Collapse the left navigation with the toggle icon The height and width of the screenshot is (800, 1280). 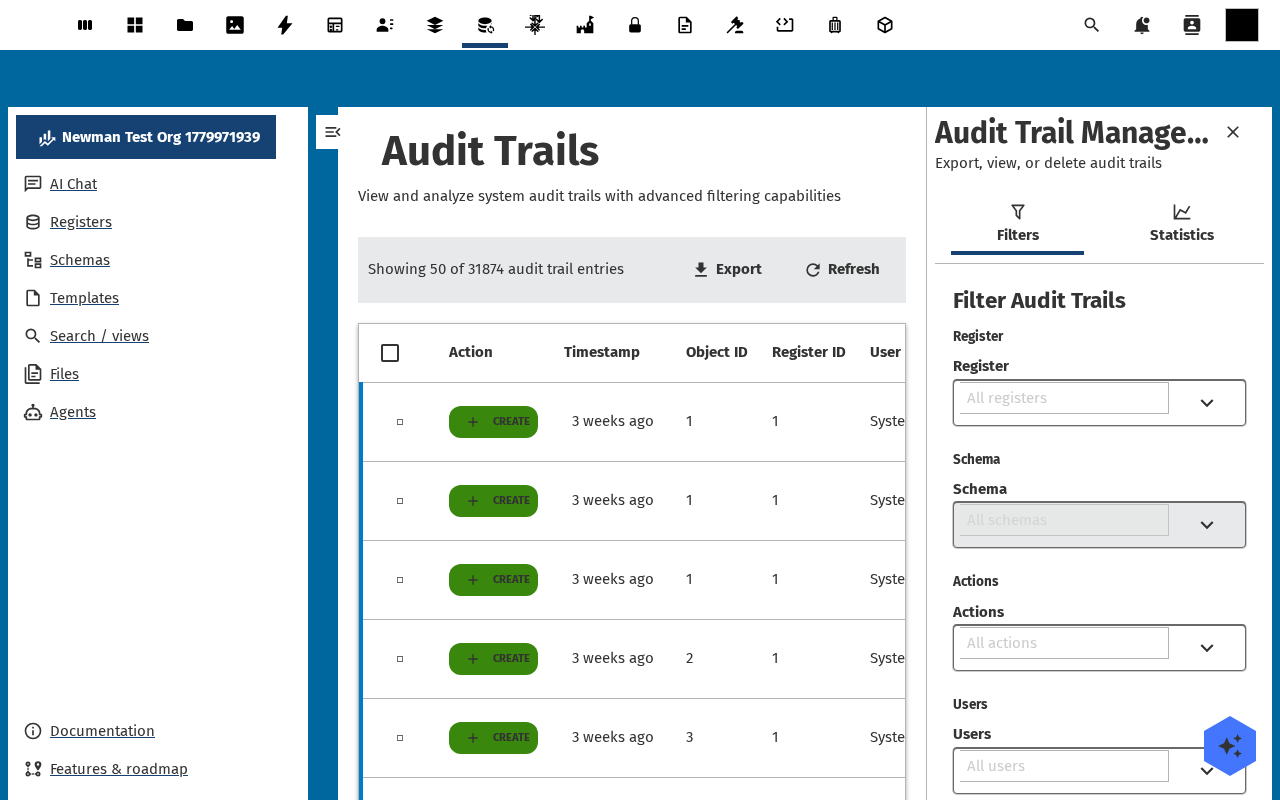(x=332, y=132)
